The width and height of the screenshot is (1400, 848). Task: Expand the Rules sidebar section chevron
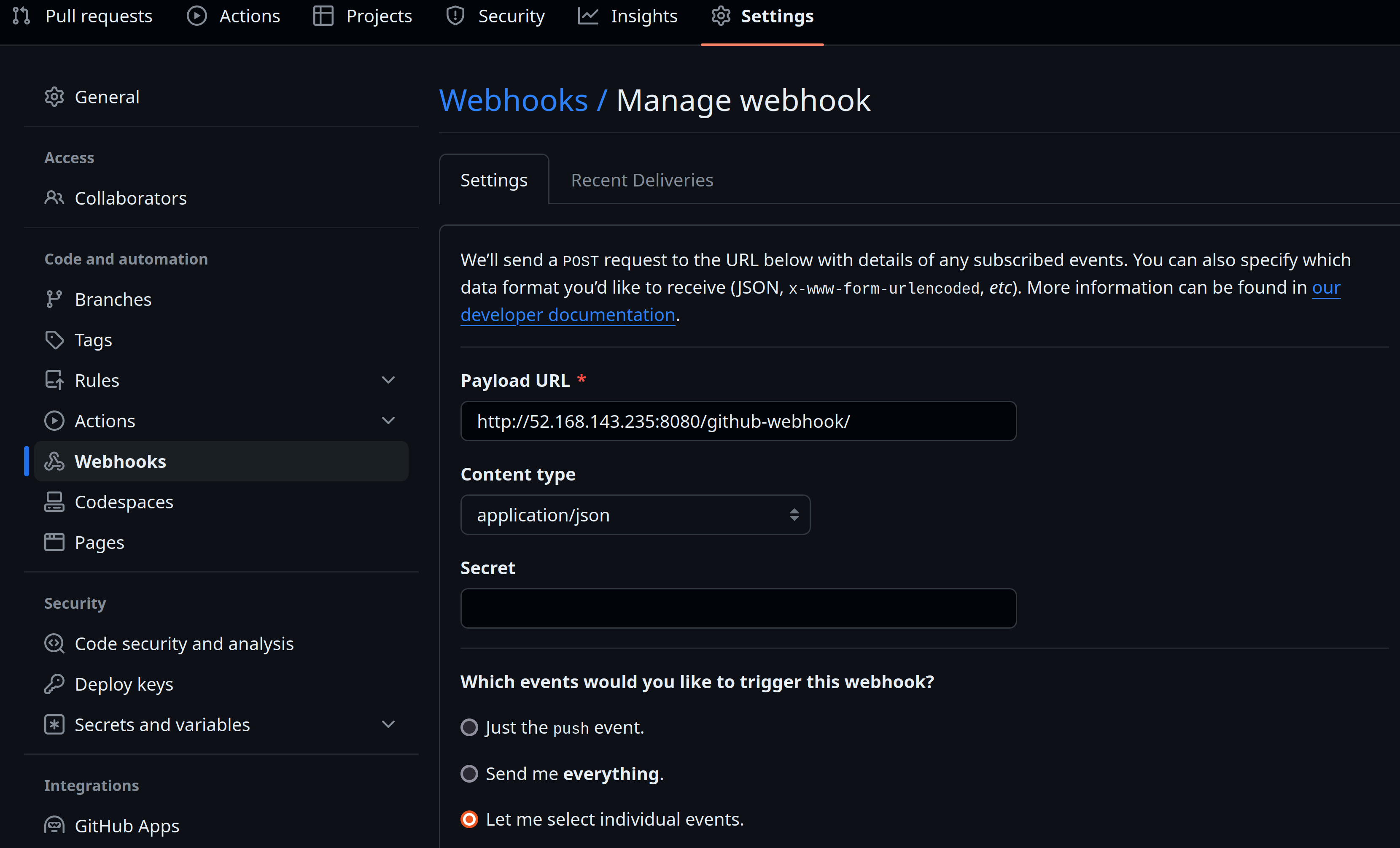coord(388,380)
